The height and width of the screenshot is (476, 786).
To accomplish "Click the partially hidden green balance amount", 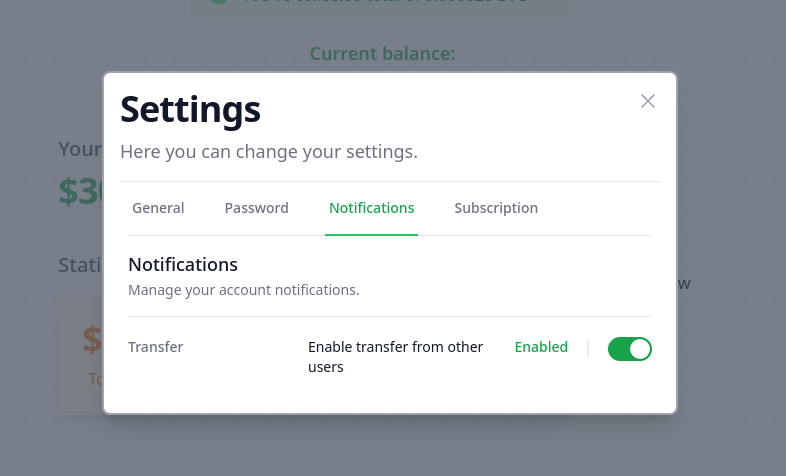I will click(80, 192).
